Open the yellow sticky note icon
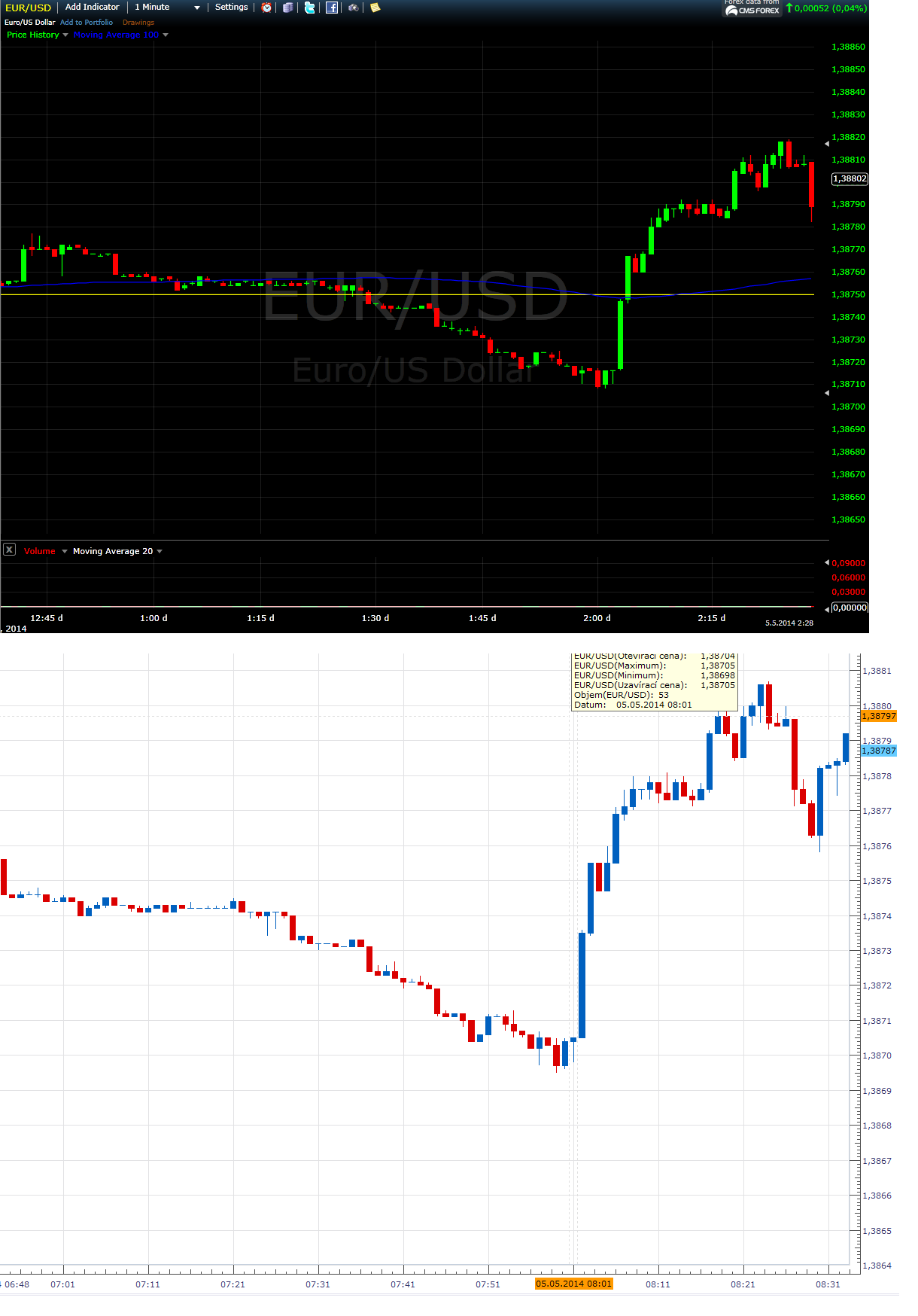This screenshot has width=918, height=1316. coord(375,8)
